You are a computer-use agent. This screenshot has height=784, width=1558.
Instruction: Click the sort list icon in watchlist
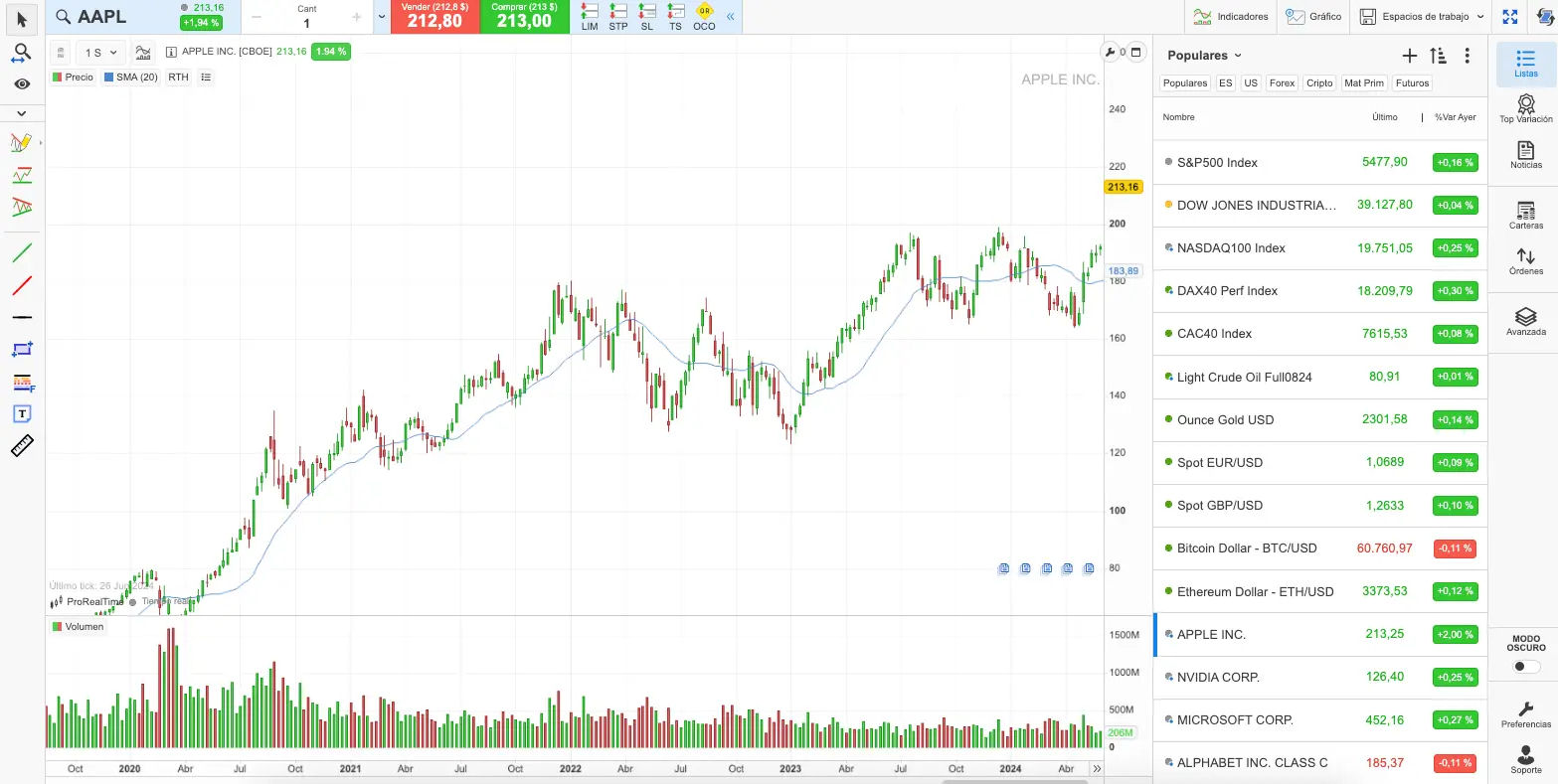click(1438, 56)
